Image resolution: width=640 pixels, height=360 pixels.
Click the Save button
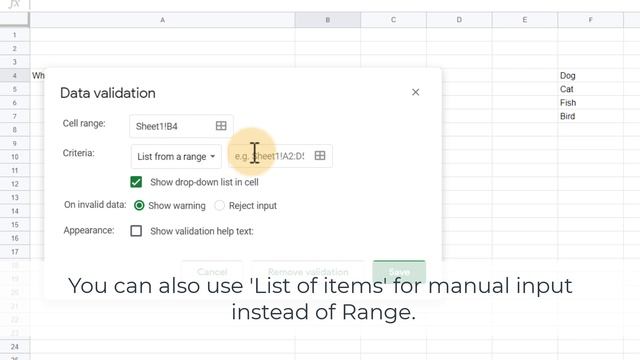[399, 271]
